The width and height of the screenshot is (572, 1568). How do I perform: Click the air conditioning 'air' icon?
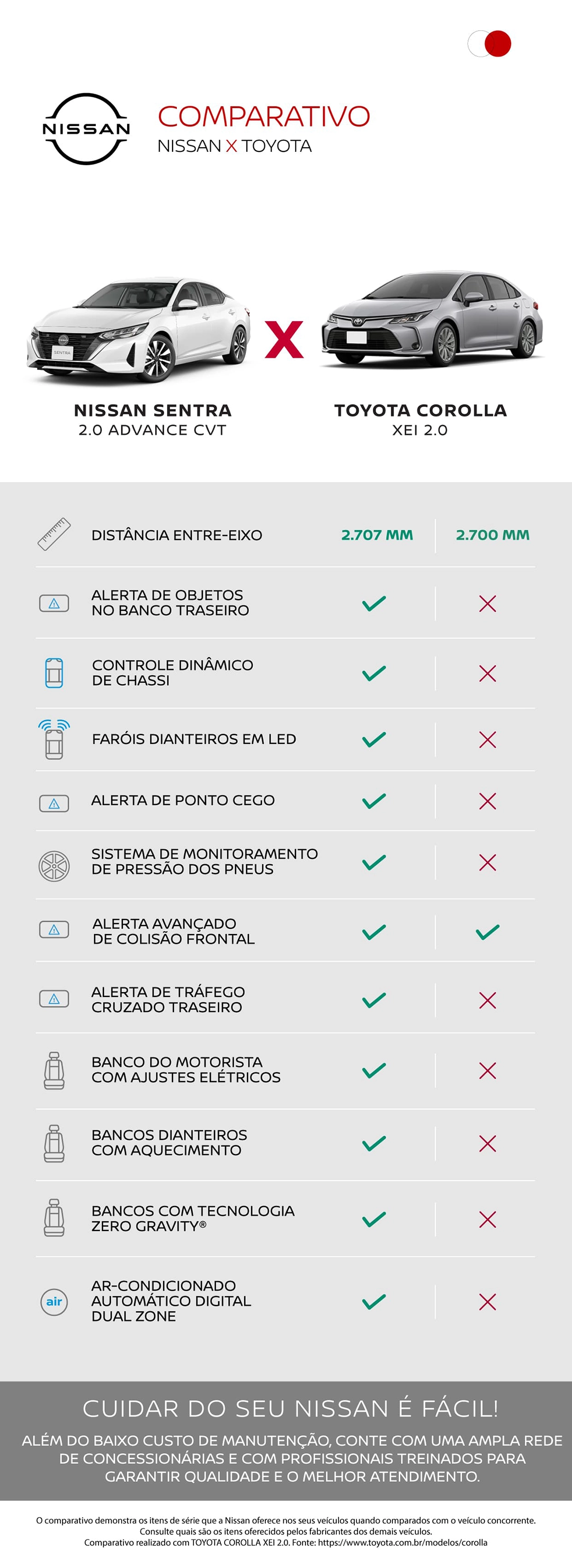(54, 1301)
